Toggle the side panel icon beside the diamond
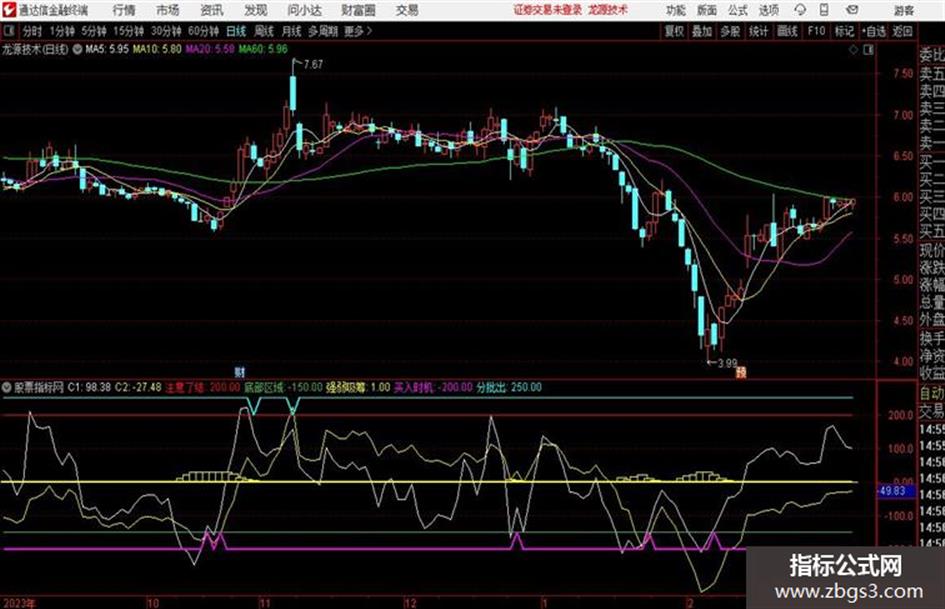Viewport: 945px width, 609px height. (868, 50)
